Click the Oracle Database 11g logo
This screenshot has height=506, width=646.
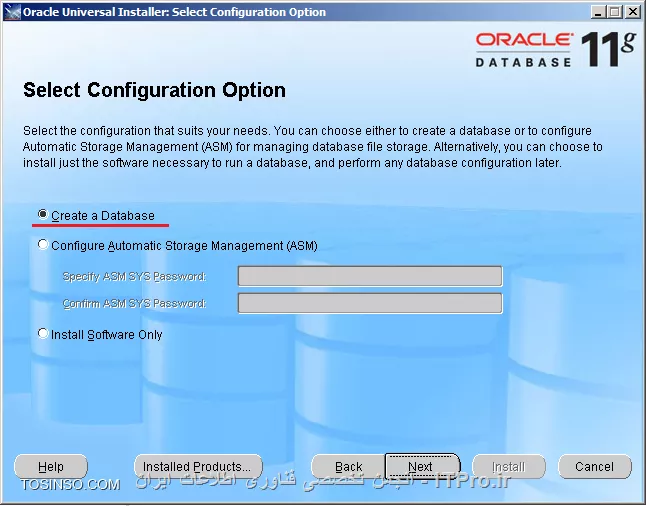555,49
